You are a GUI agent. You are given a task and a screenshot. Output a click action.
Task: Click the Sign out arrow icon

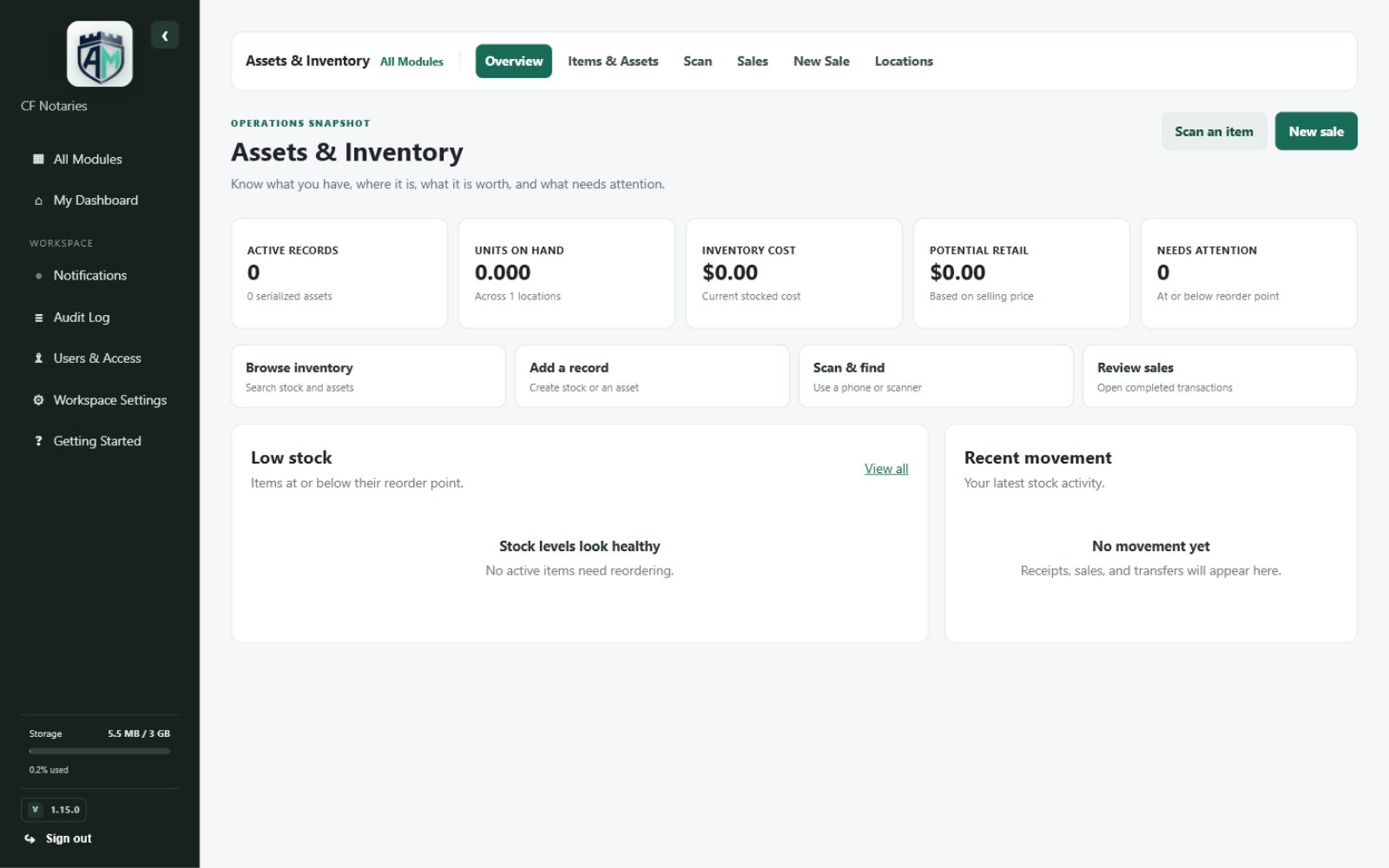pyautogui.click(x=30, y=838)
